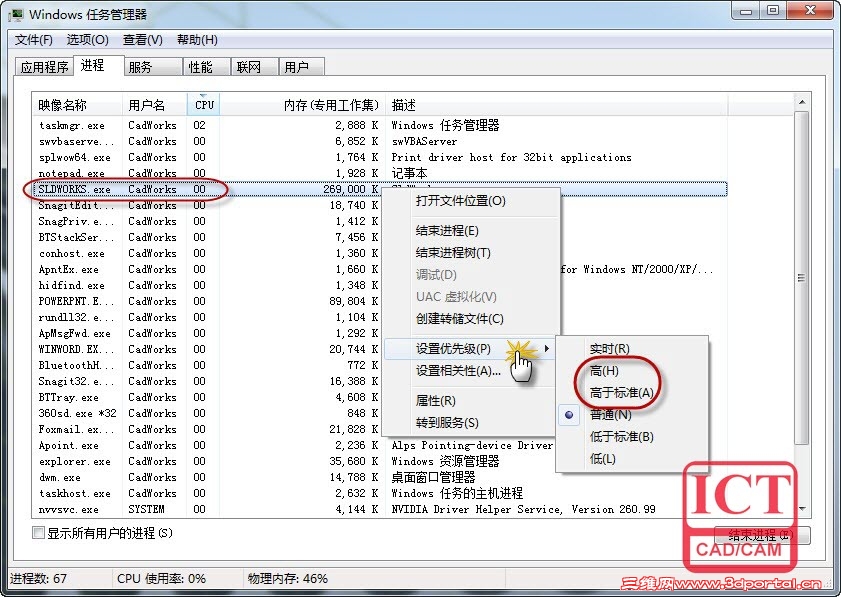841x597 pixels.
Task: Sort by CPU column header
Action: pos(204,105)
